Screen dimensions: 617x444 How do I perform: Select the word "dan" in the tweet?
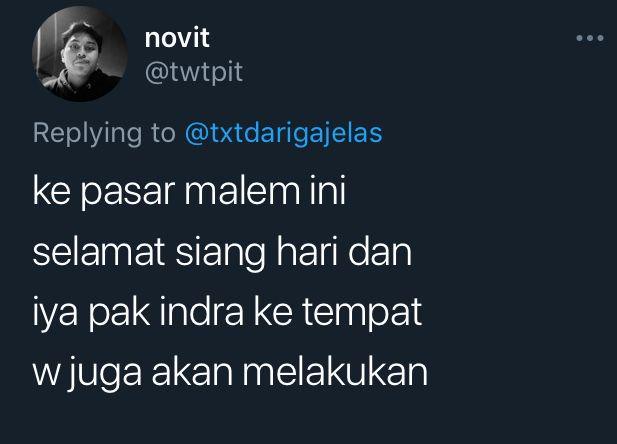[380, 251]
